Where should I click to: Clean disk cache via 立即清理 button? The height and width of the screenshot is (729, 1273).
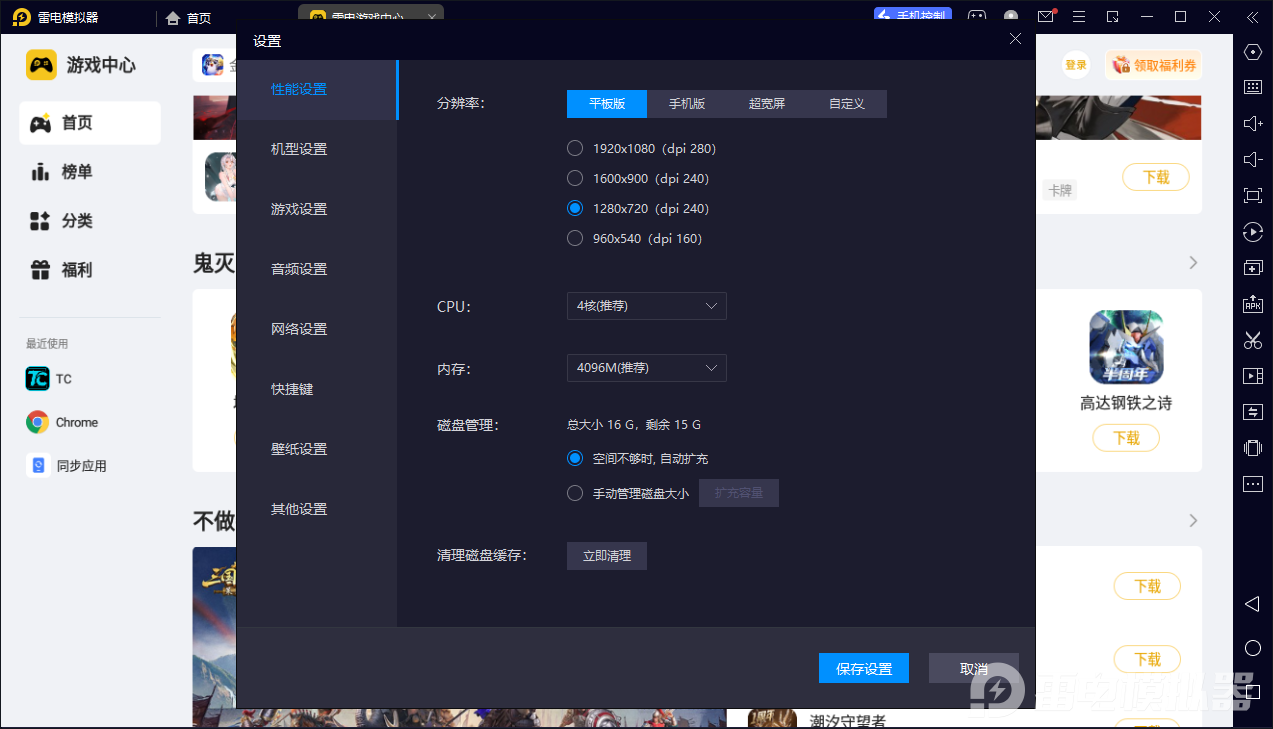[606, 555]
